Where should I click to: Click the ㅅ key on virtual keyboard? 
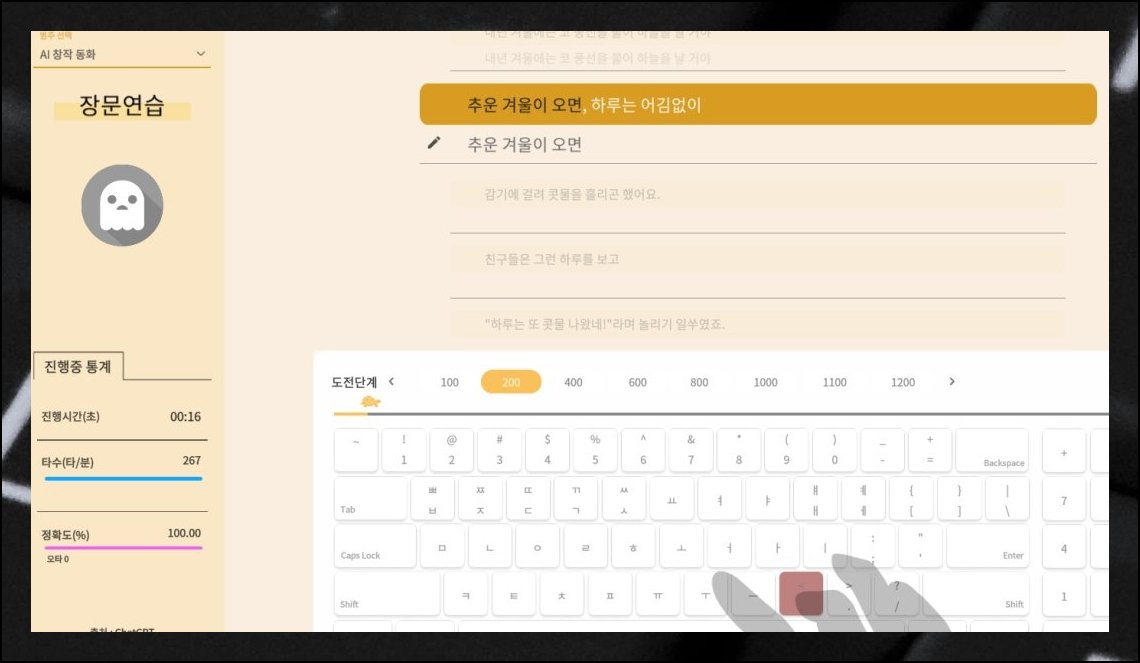tap(624, 499)
